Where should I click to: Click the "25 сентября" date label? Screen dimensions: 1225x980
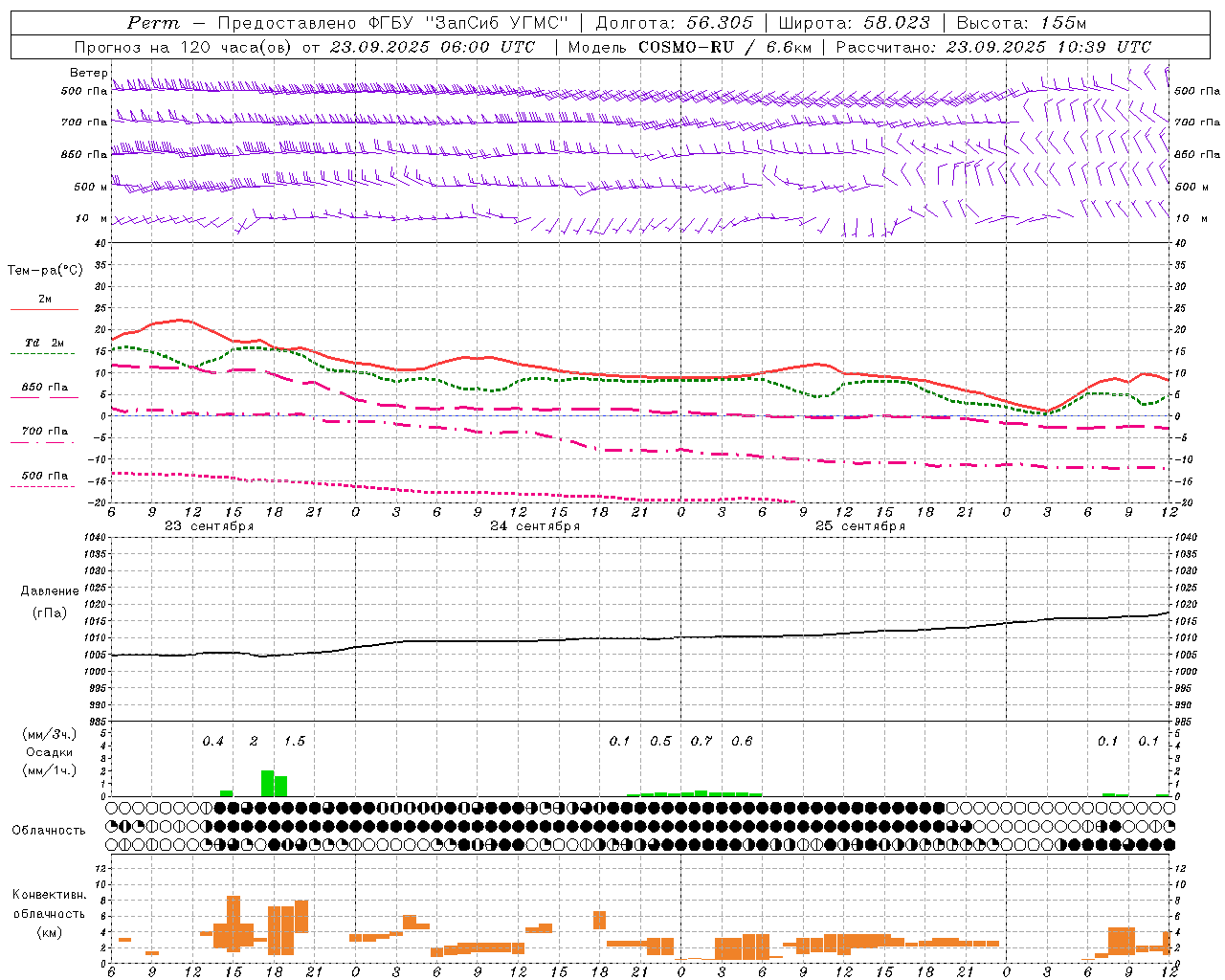pyautogui.click(x=860, y=526)
